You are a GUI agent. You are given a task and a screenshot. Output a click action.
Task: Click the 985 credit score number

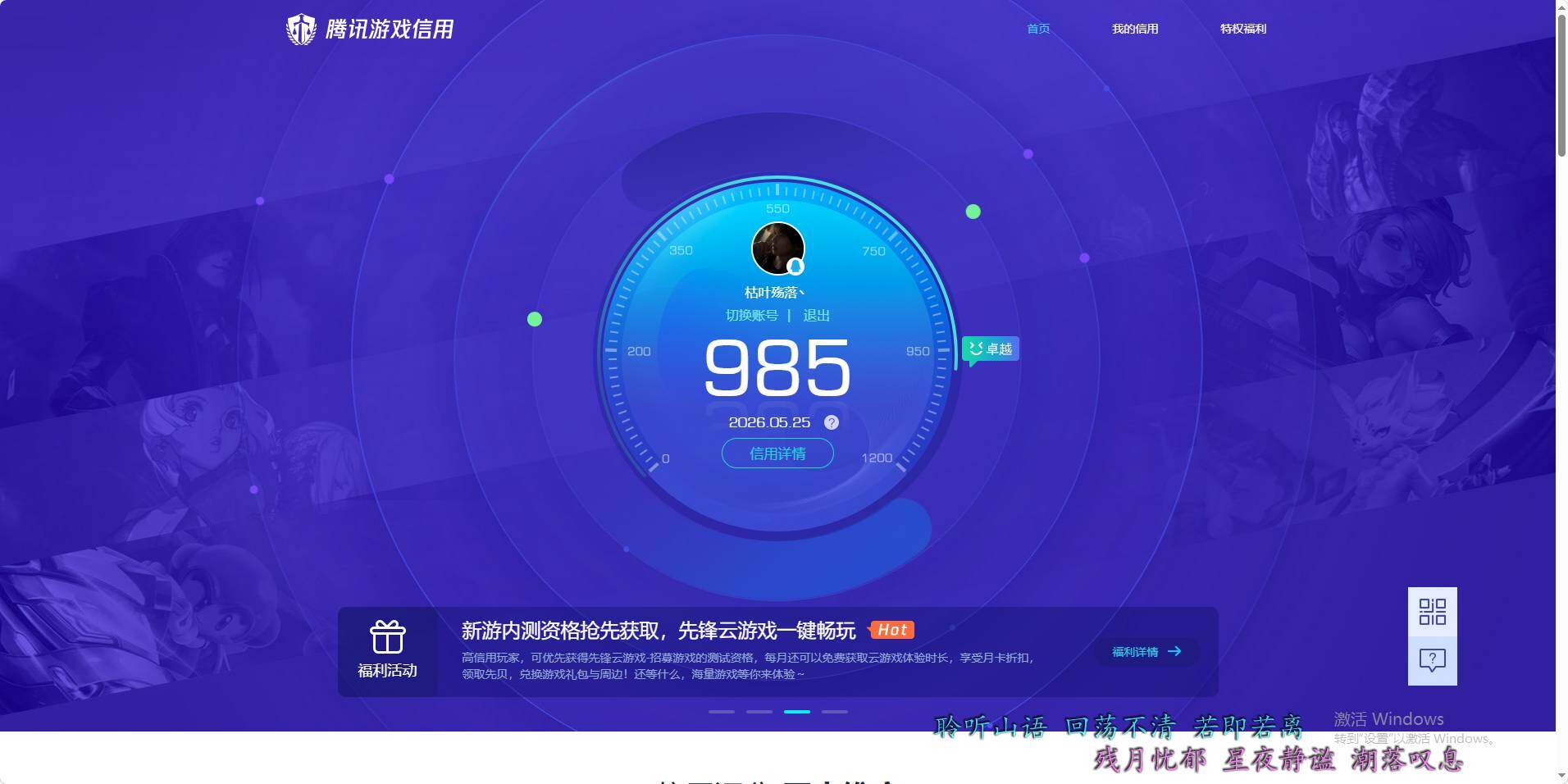coord(777,368)
